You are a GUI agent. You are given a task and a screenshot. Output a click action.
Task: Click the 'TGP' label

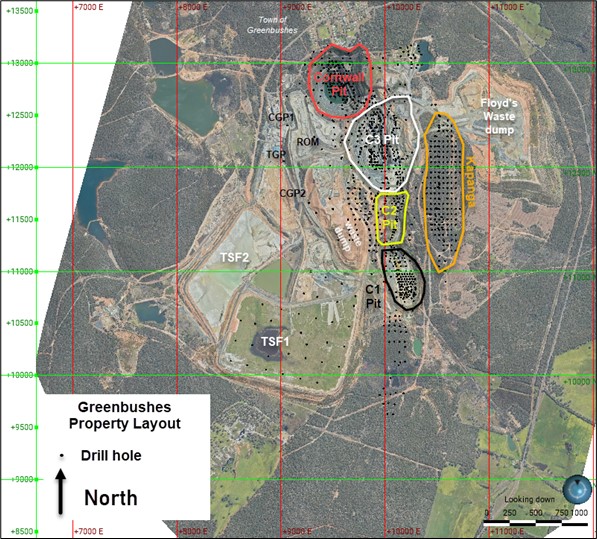click(x=276, y=155)
